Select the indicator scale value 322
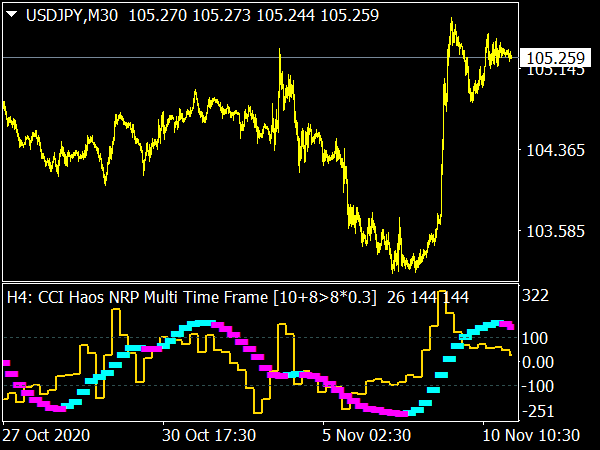This screenshot has width=600, height=450. tap(535, 295)
